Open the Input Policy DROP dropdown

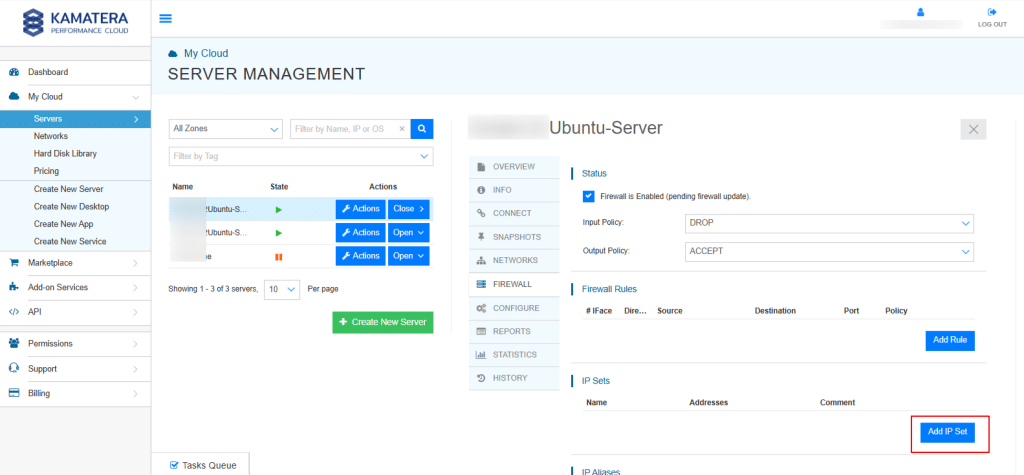pos(828,223)
